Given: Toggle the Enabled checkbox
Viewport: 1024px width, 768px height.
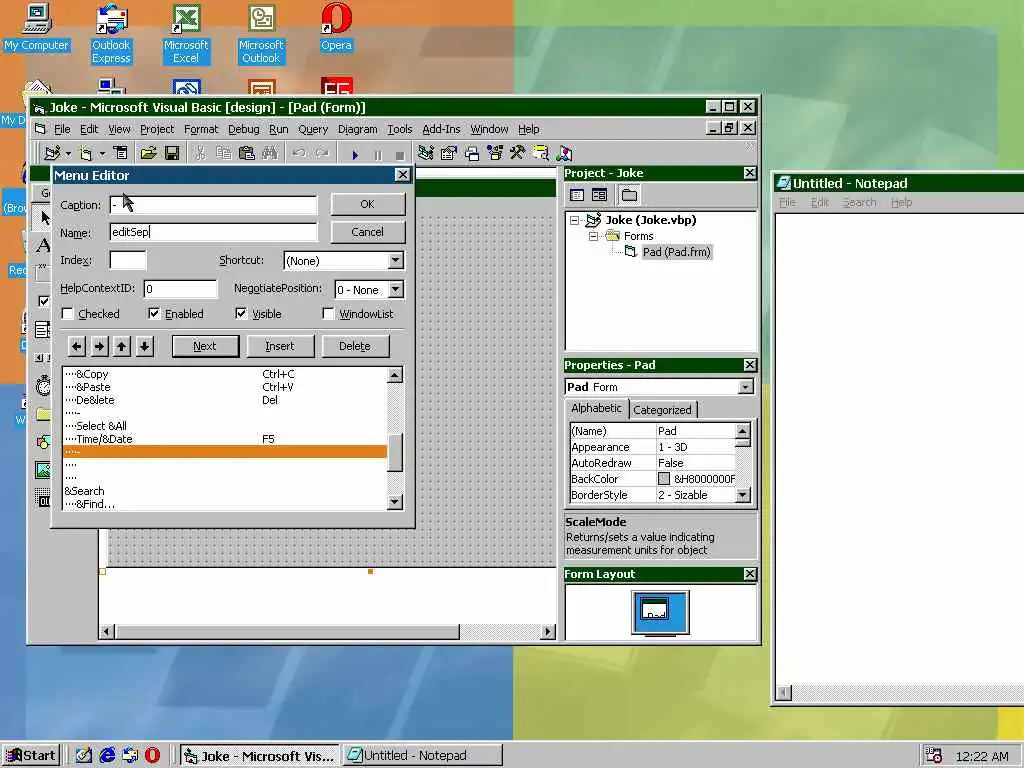Looking at the screenshot, I should (153, 313).
